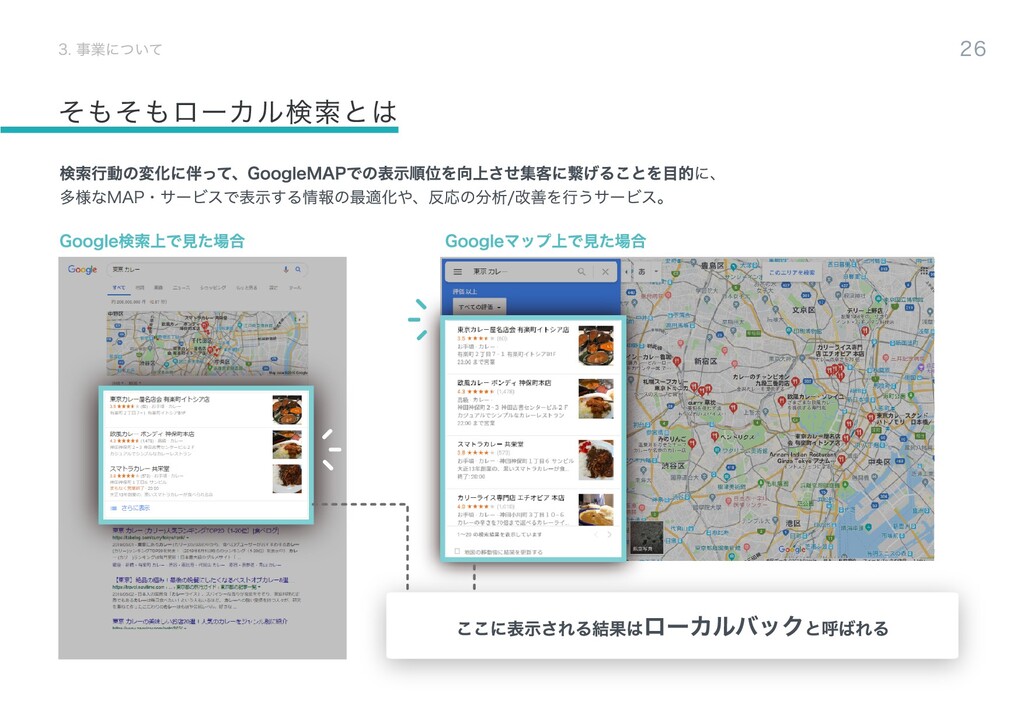Go to the previous results page arrow
1024x708 pixels.
coord(596,534)
